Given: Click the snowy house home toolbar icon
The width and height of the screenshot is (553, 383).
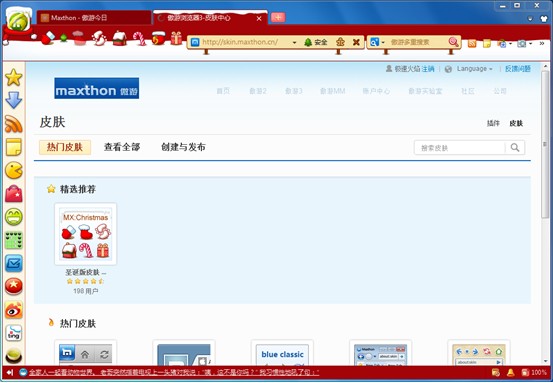Looking at the screenshot, I should [120, 38].
